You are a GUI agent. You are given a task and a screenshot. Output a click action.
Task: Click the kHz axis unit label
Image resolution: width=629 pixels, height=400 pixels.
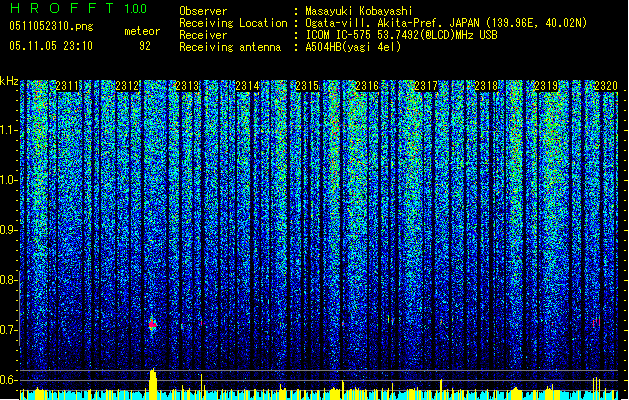[9, 81]
